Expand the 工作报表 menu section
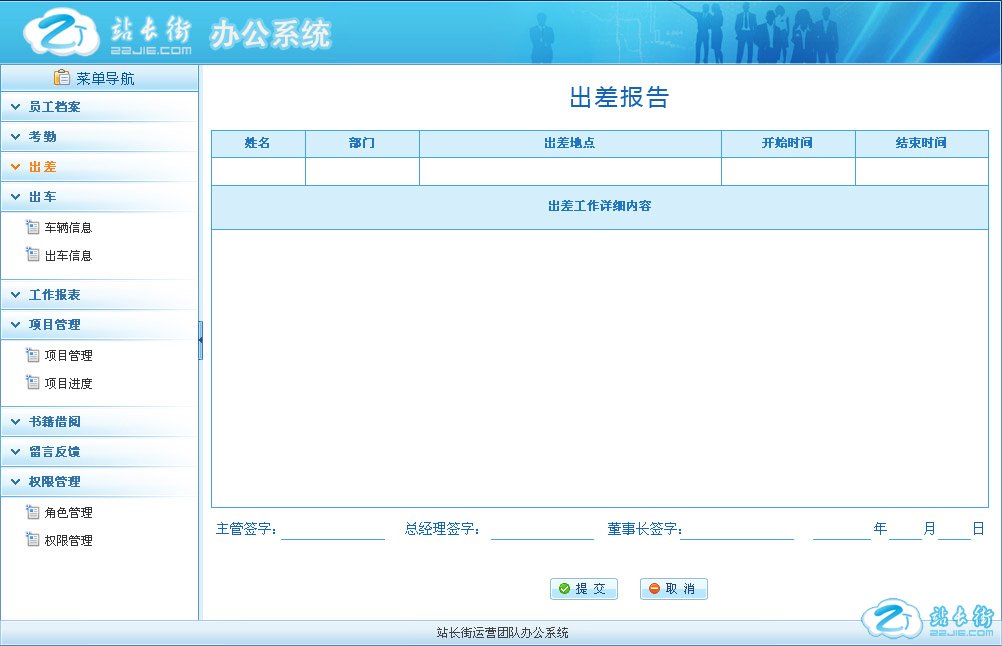 point(54,295)
